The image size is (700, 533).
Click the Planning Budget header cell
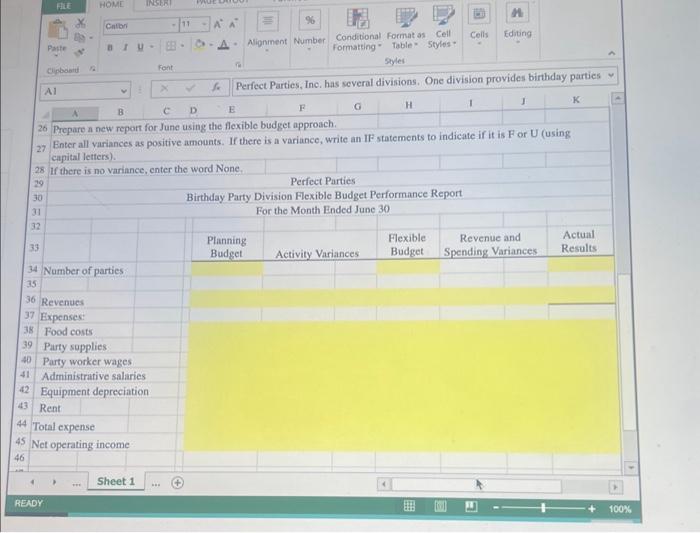pyautogui.click(x=227, y=246)
